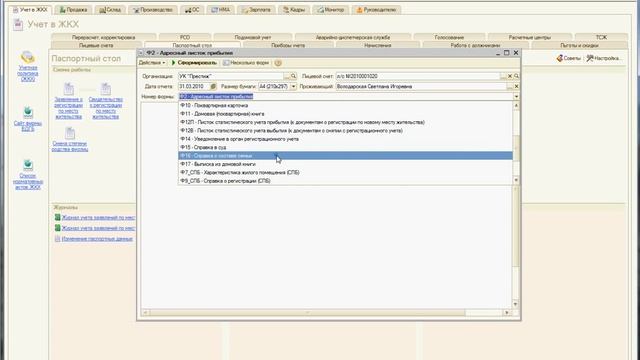The image size is (640, 360).
Task: Click magnifier icon next to Лицевой счет
Action: click(x=516, y=76)
